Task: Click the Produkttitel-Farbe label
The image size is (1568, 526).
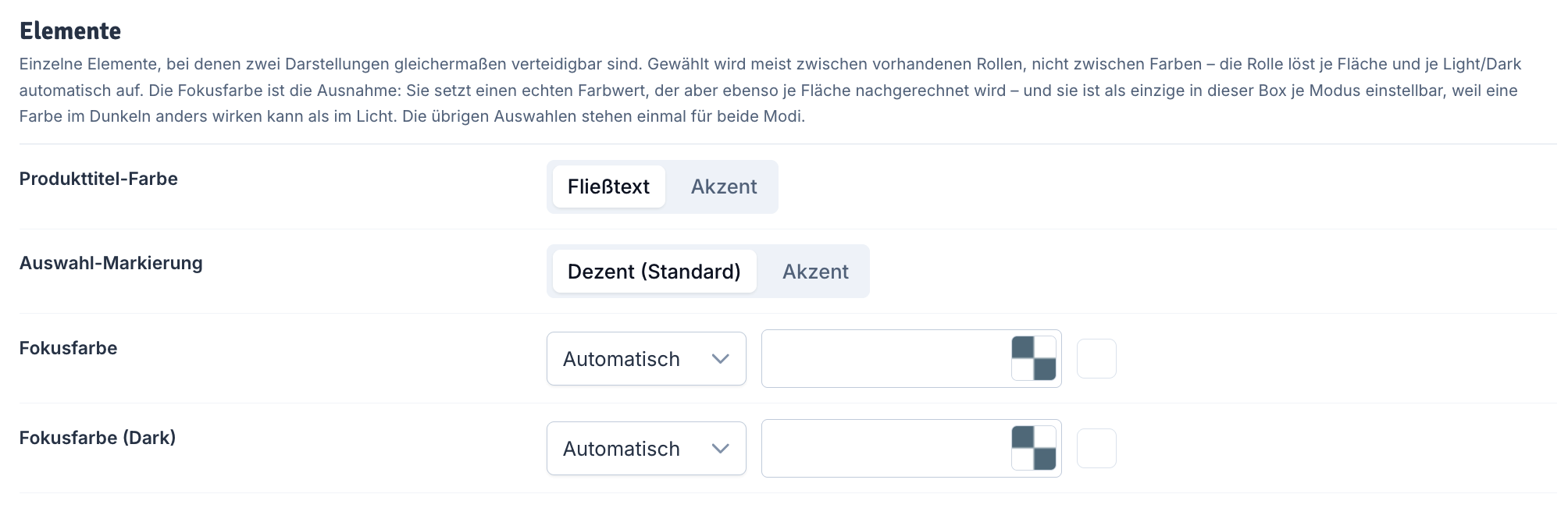Action: [98, 179]
